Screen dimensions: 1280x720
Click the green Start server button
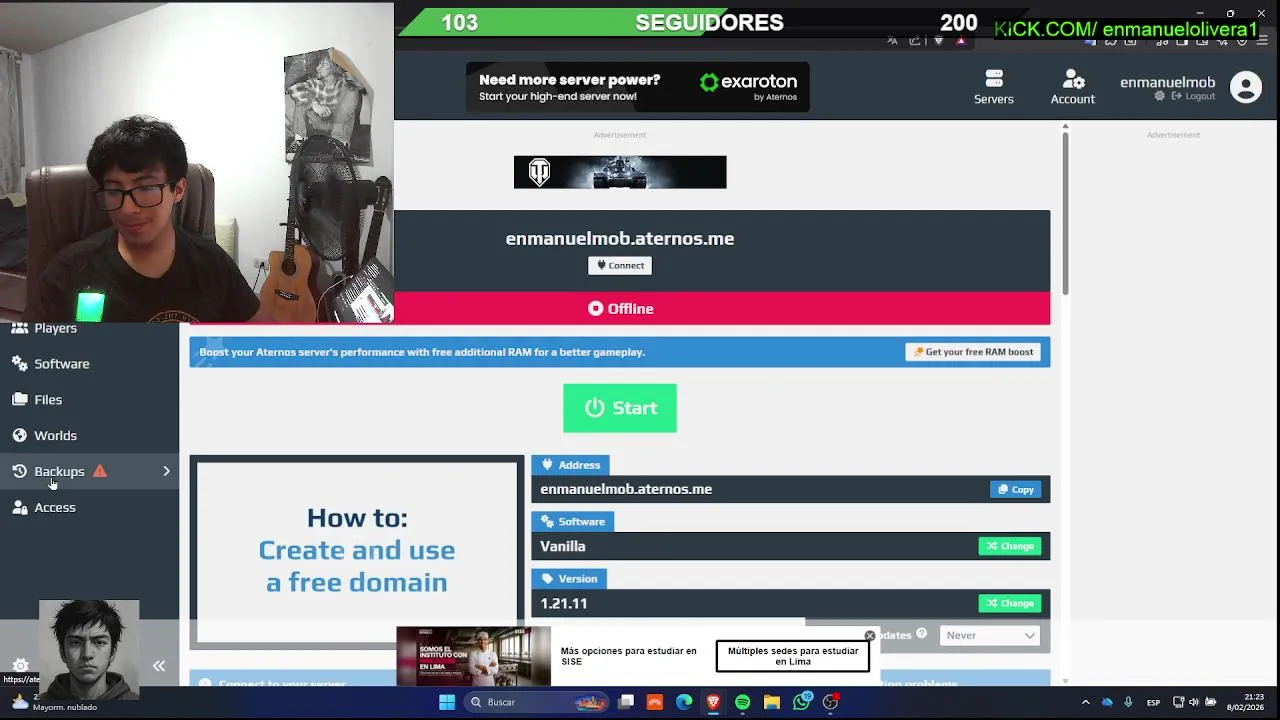[x=620, y=408]
